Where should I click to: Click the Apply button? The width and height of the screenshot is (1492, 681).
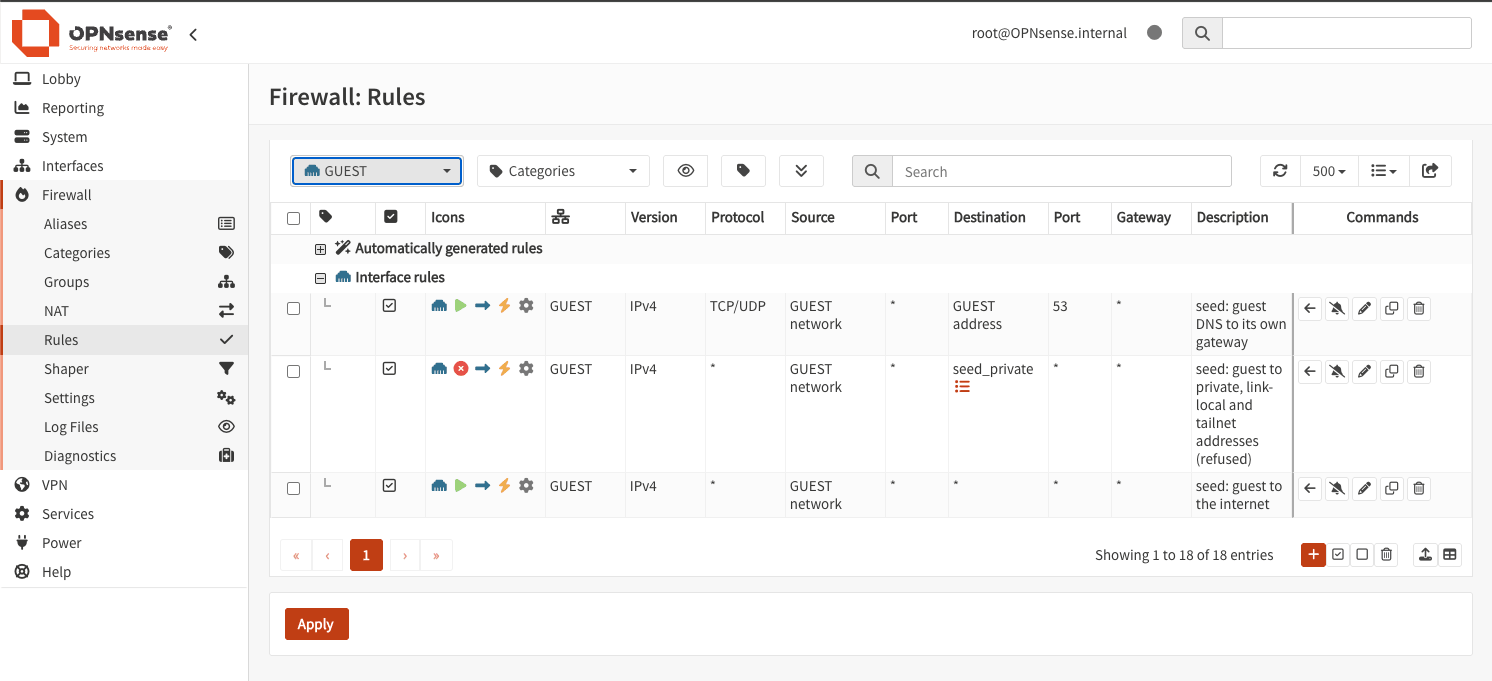coord(316,624)
